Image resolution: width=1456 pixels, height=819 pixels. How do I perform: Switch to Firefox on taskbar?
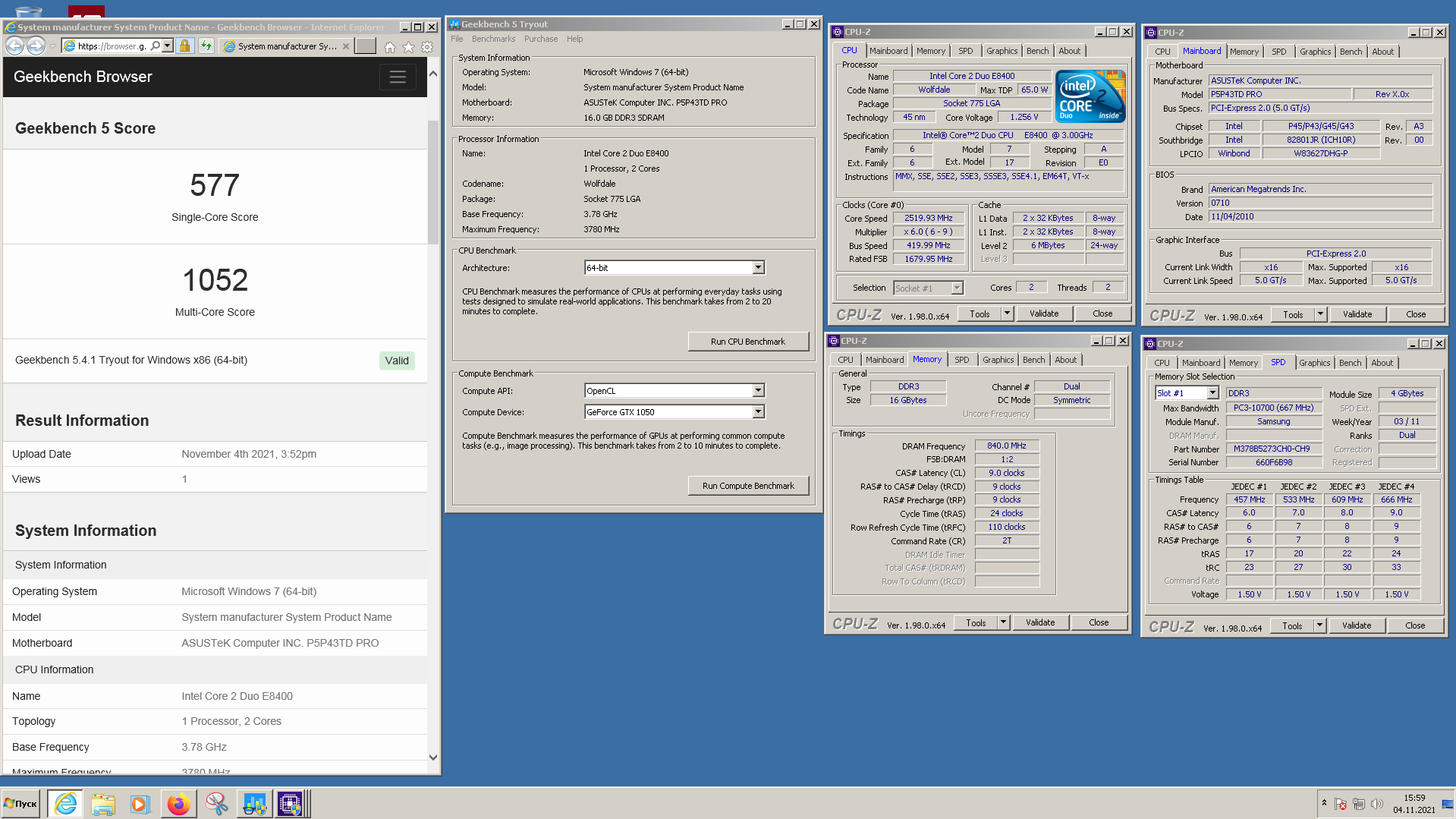click(178, 804)
